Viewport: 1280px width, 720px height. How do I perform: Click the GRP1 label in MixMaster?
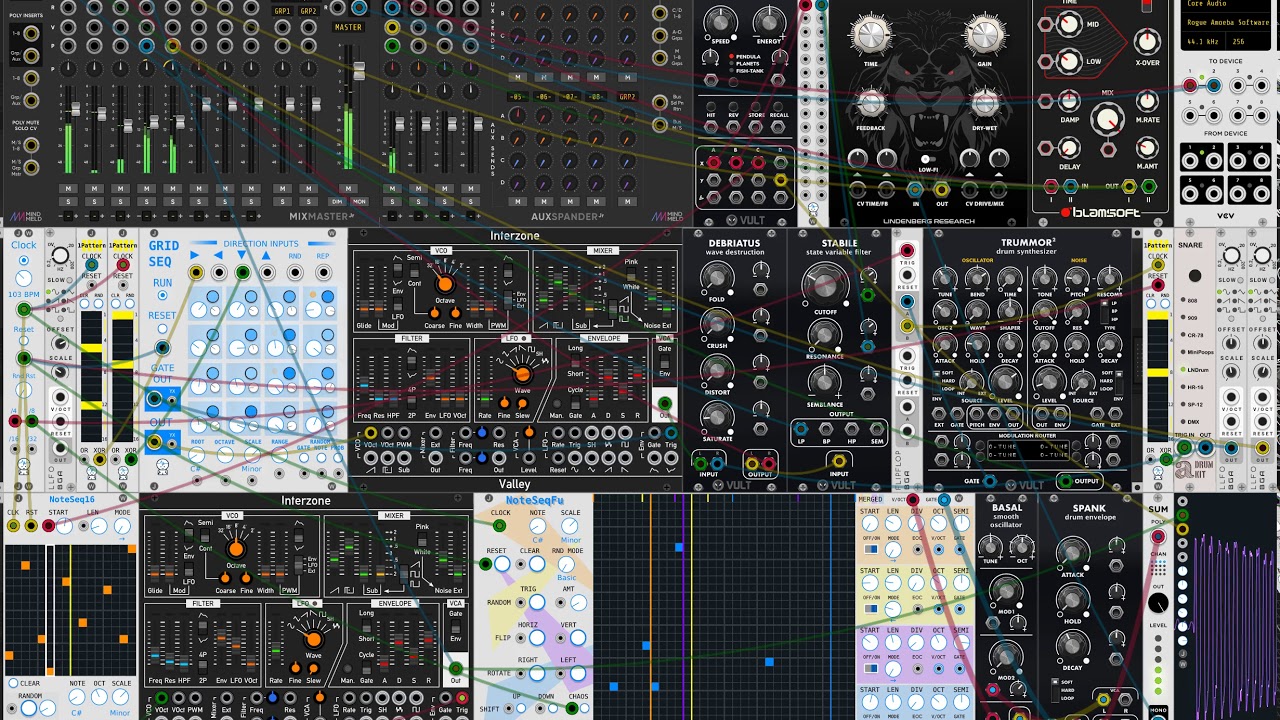(x=283, y=11)
